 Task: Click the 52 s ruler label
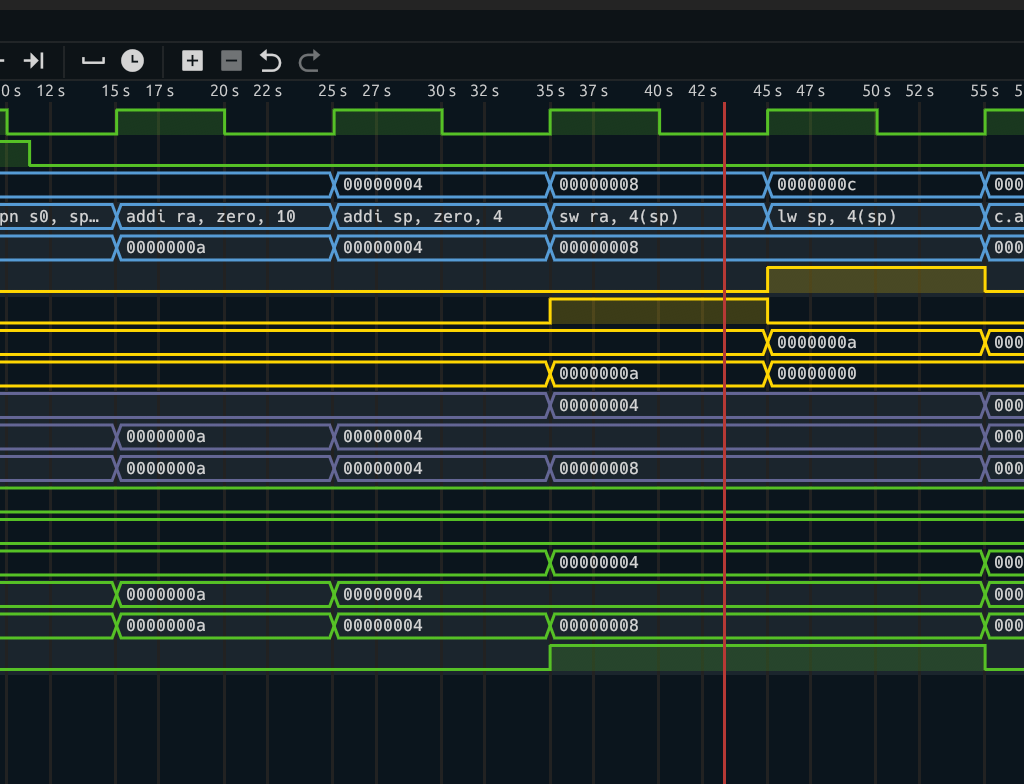pyautogui.click(x=920, y=91)
